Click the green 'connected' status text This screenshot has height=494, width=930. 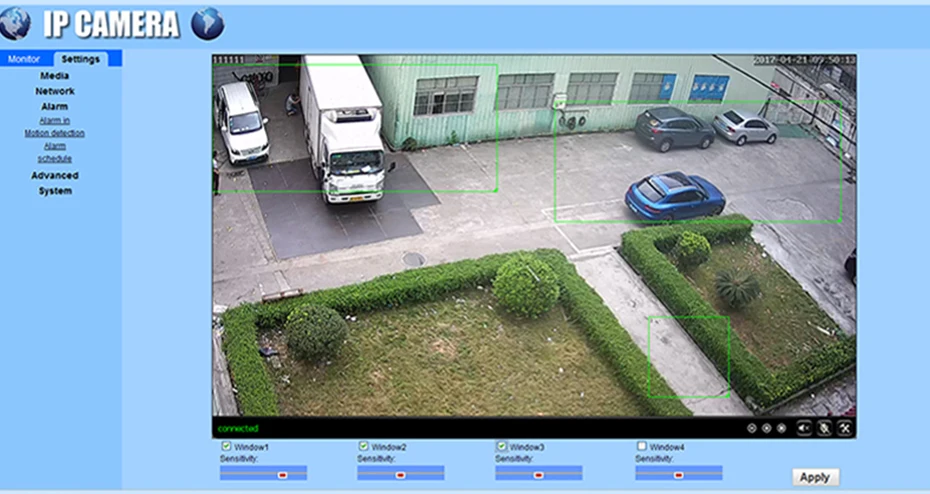point(238,428)
